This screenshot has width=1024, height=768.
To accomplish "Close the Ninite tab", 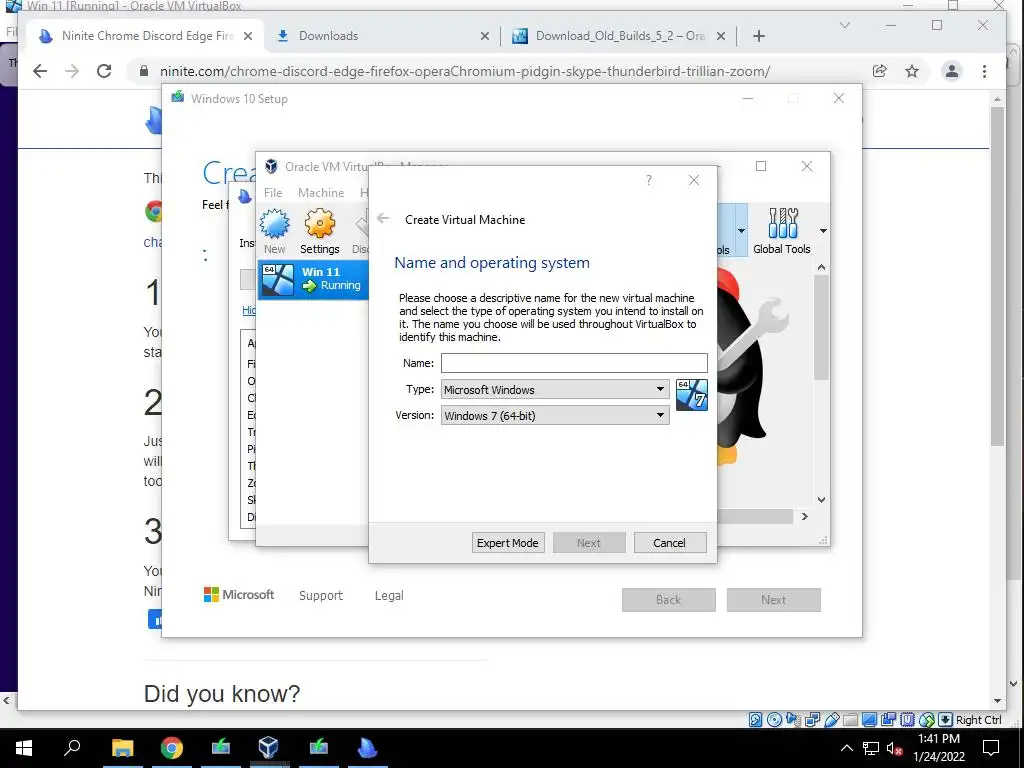I will 248,36.
